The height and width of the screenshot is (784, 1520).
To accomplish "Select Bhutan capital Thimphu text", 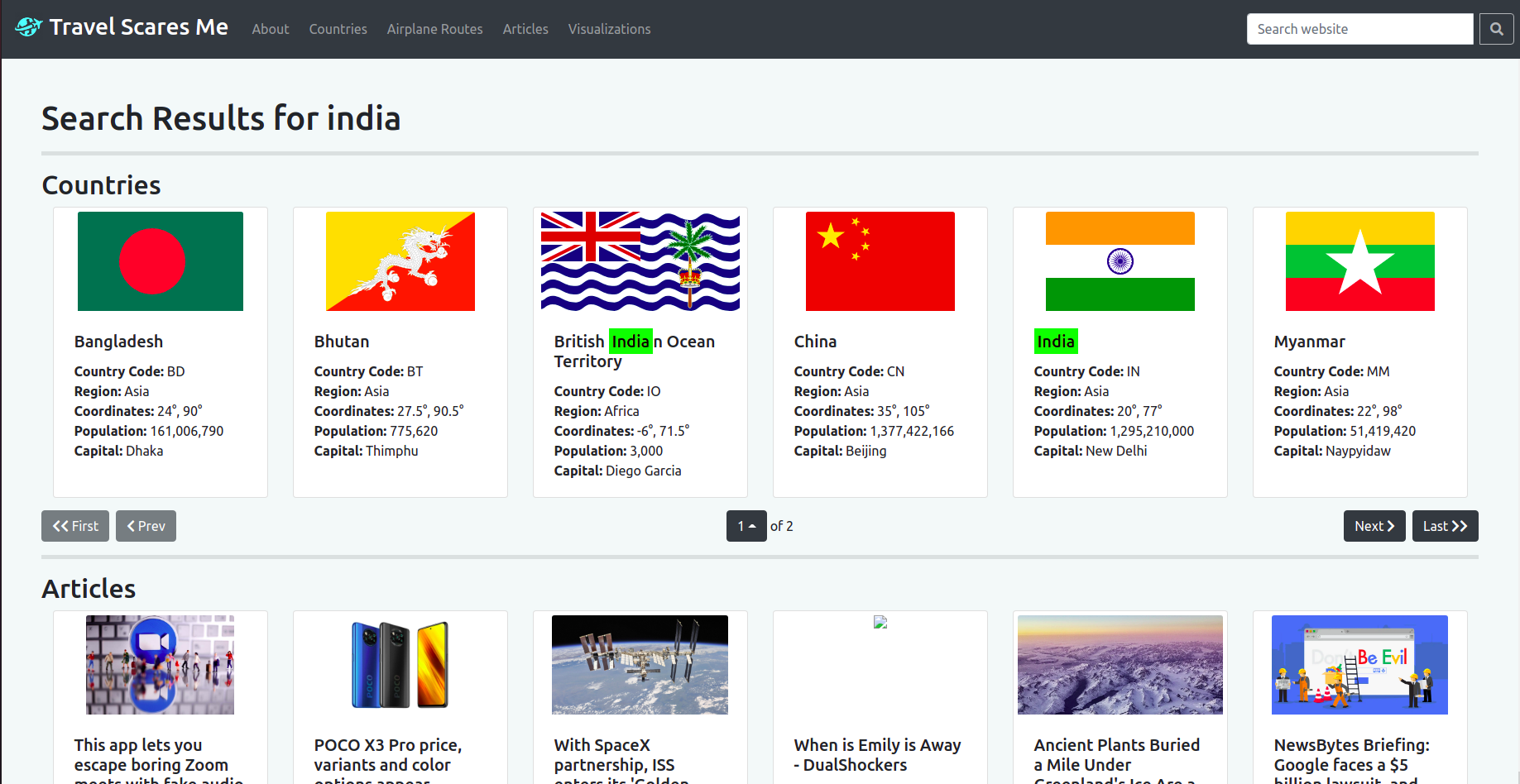I will pyautogui.click(x=392, y=451).
